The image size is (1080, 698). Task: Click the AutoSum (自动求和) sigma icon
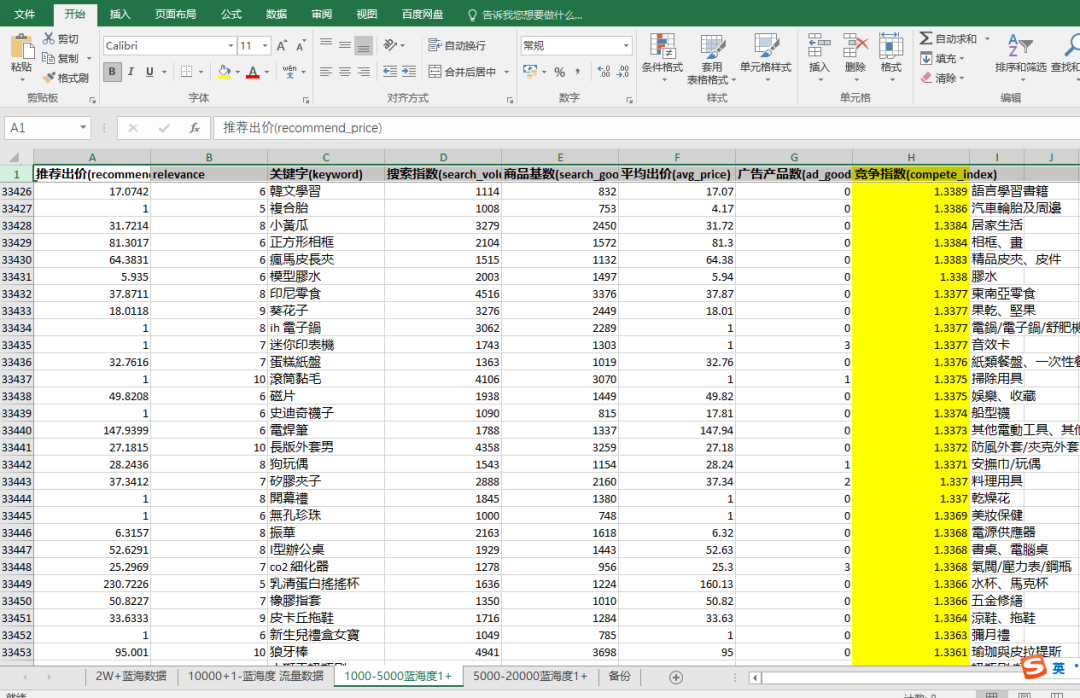(926, 38)
